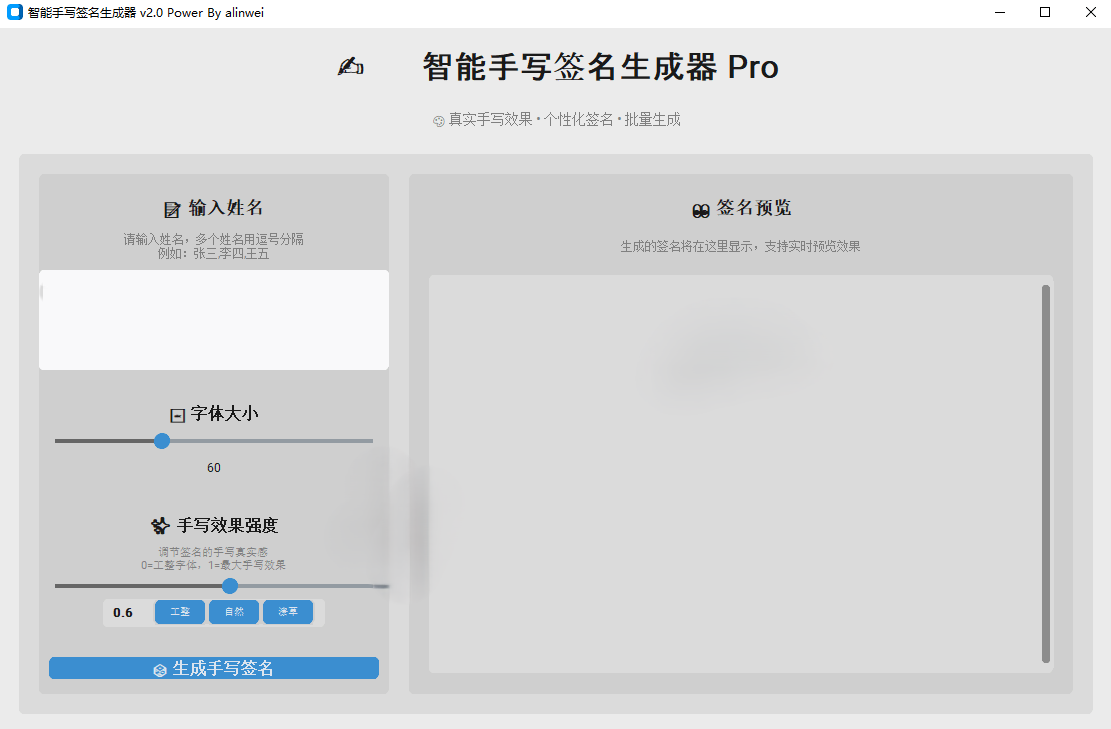This screenshot has width=1111, height=729.
Task: Close the signature generator window
Action: point(1090,13)
